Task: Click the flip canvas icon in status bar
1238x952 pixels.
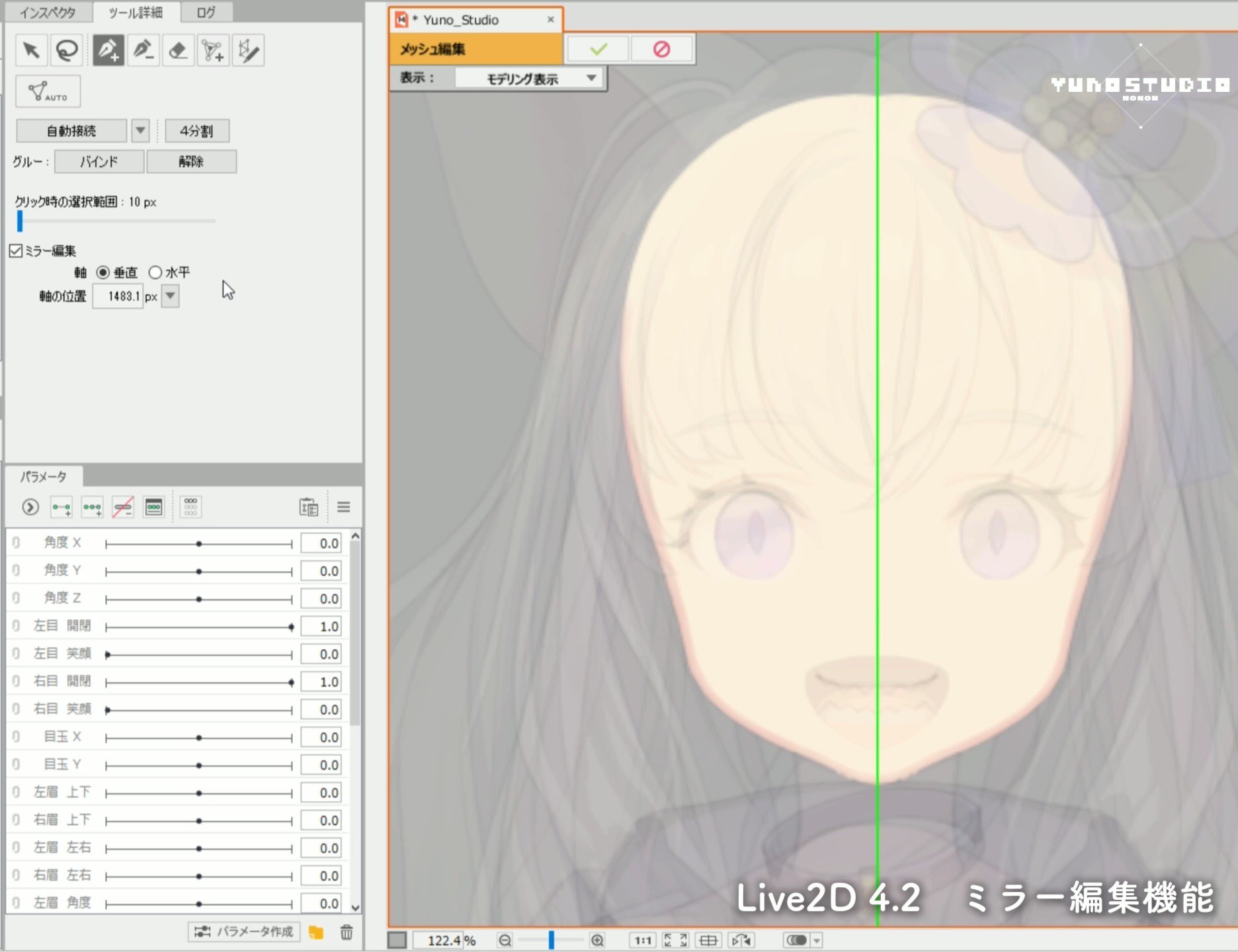Action: point(740,939)
